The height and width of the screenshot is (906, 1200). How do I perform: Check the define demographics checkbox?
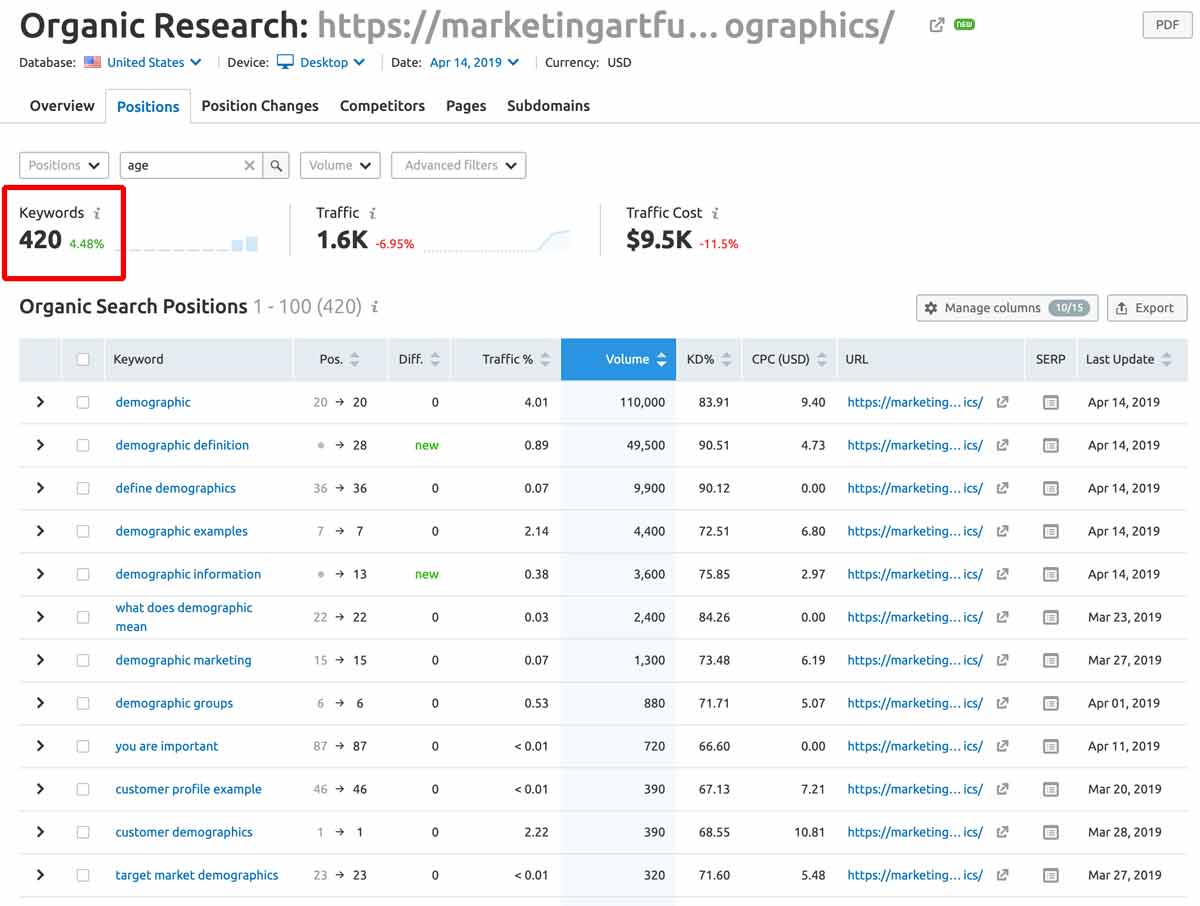pos(83,488)
